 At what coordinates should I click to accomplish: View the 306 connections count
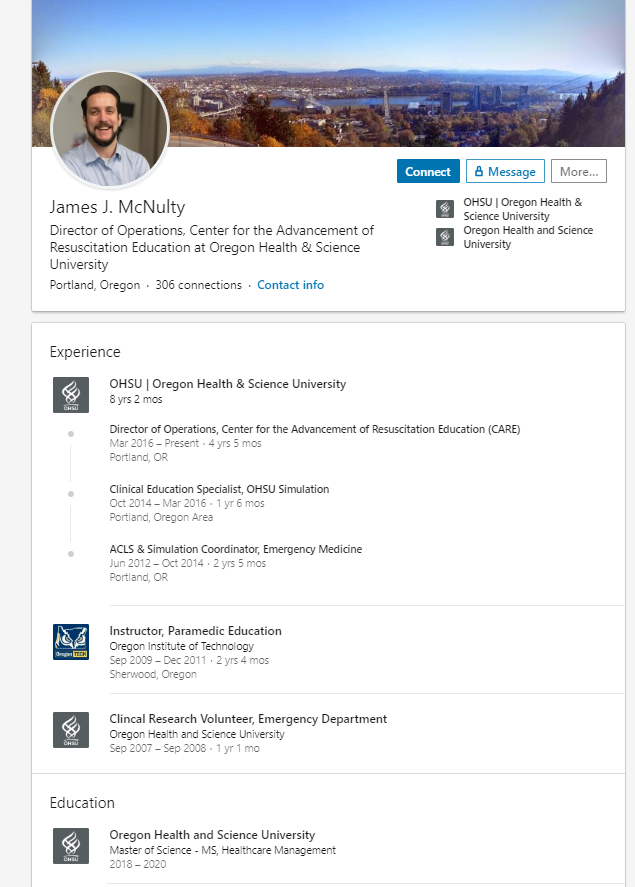(198, 285)
